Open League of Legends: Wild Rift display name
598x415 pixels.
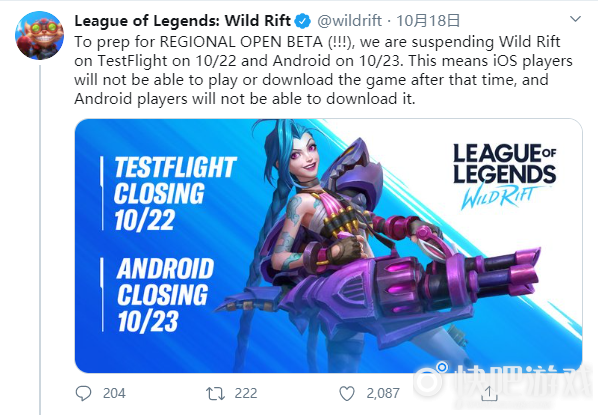[x=183, y=21]
